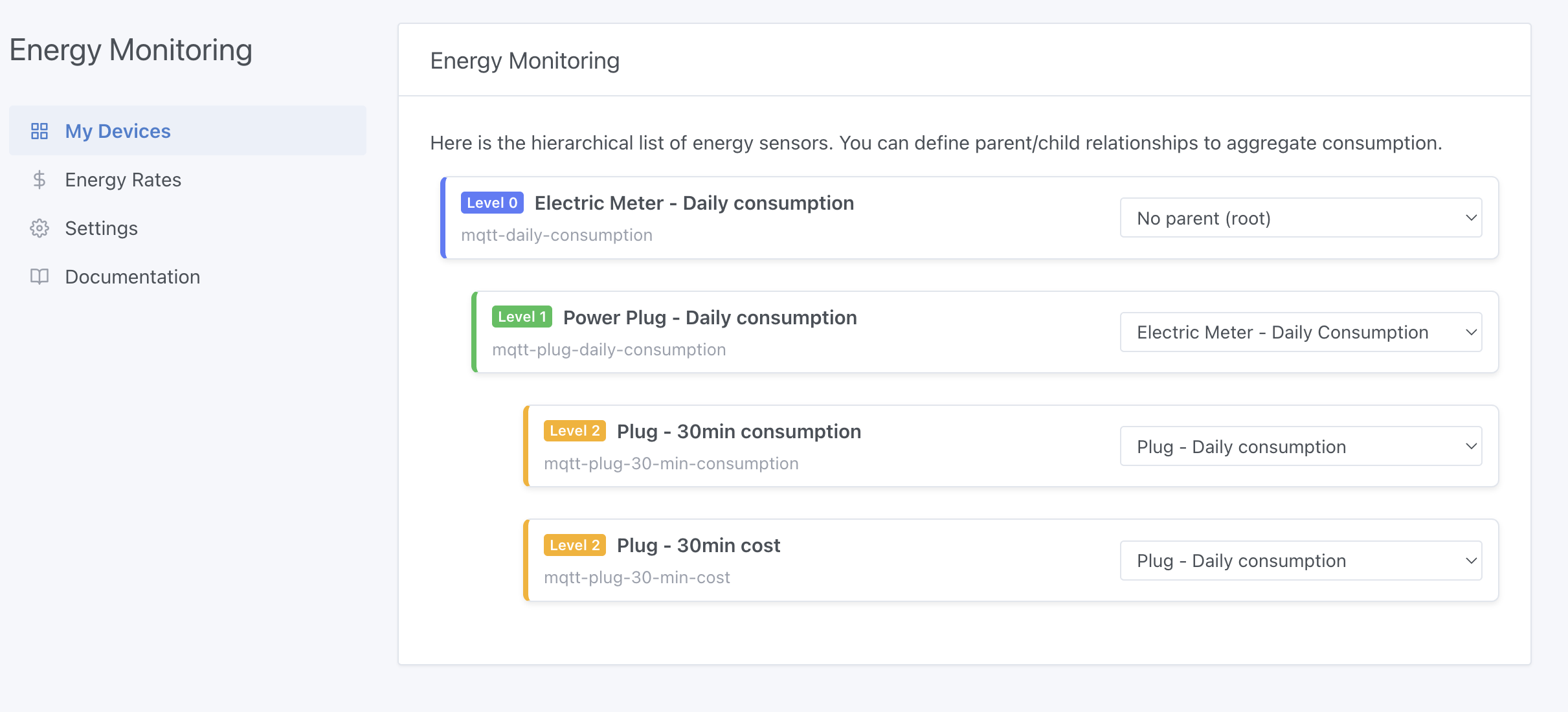Click the dollar sign icon beside Energy Rates
This screenshot has width=1568, height=712.
click(x=39, y=179)
